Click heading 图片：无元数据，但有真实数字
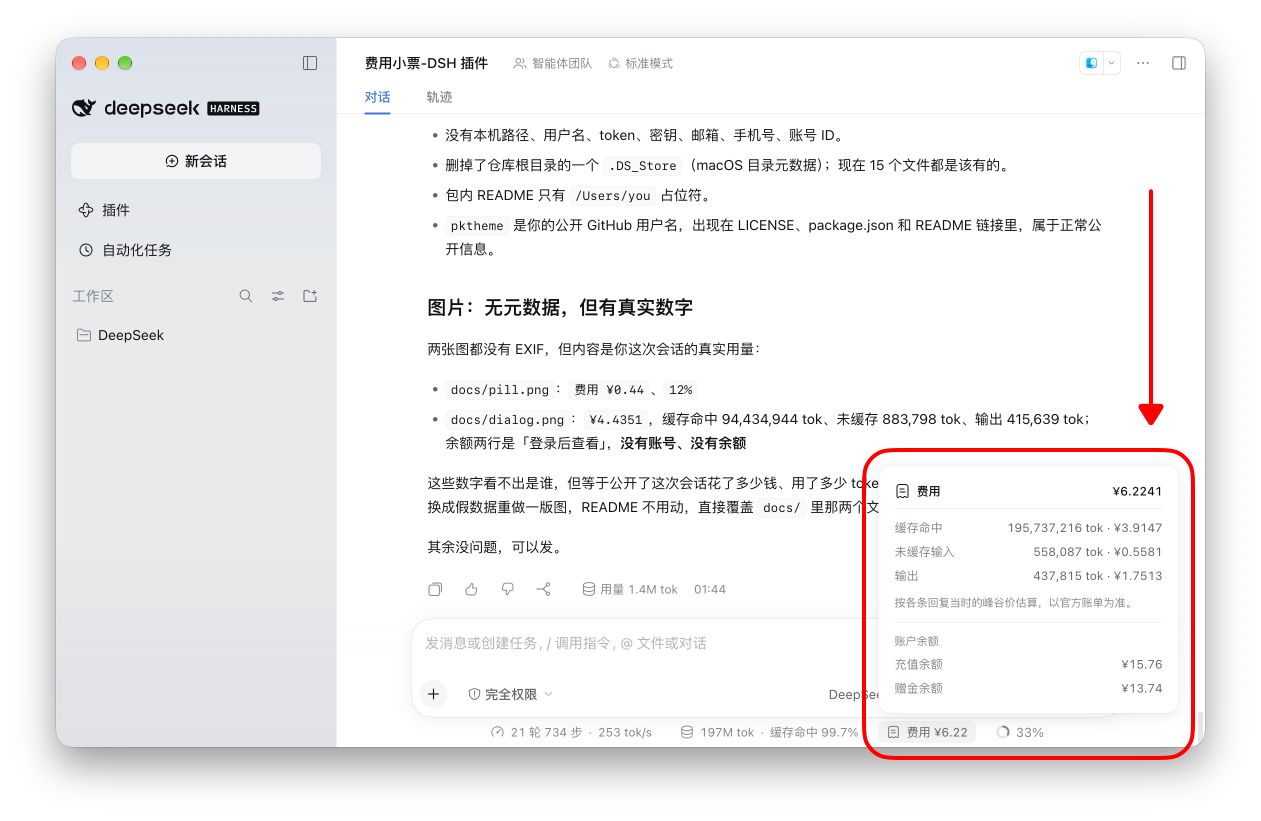 click(560, 307)
